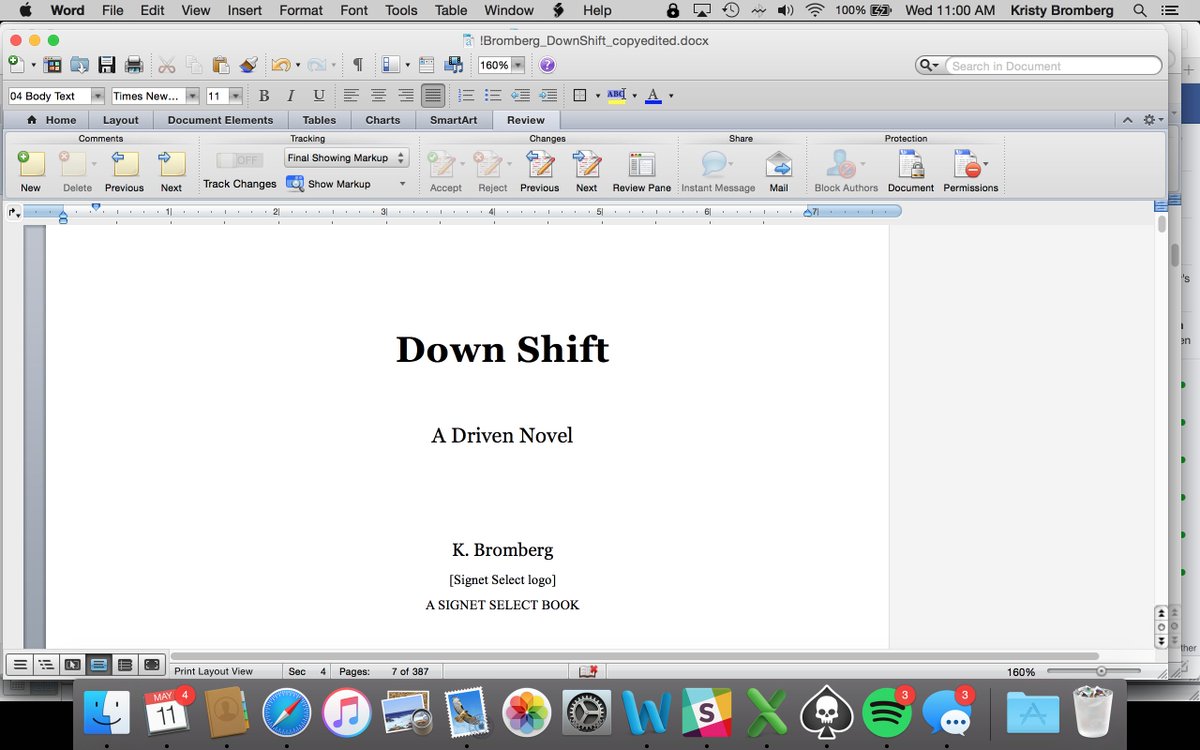Open the font color dropdown arrow

point(671,96)
